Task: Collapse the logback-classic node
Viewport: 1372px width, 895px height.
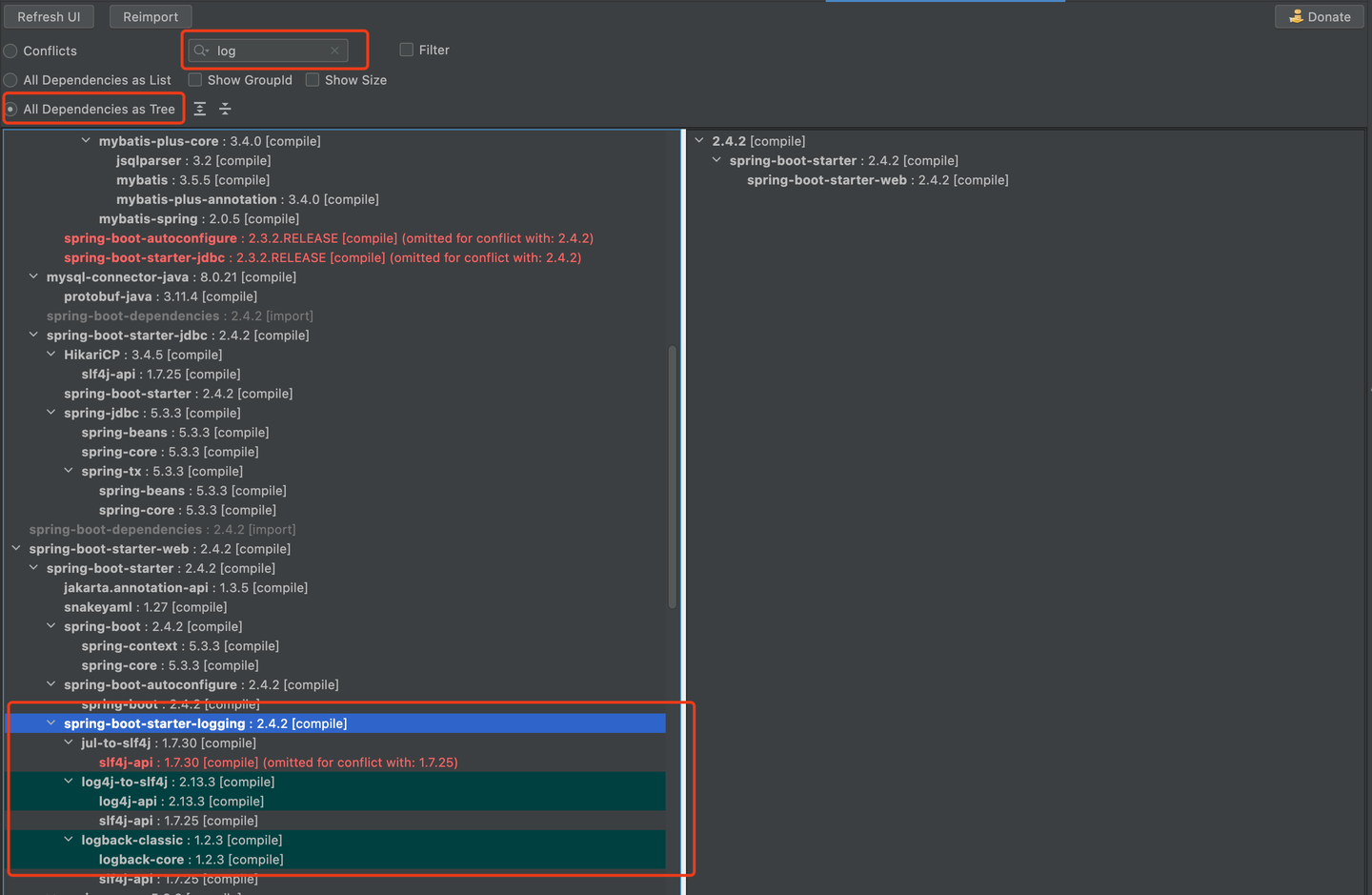Action: click(69, 840)
